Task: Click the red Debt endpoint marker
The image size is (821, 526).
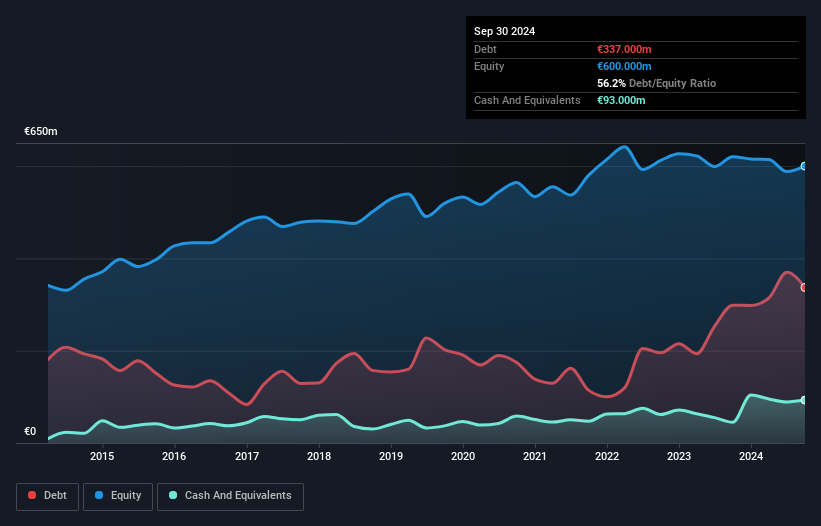Action: click(x=804, y=287)
